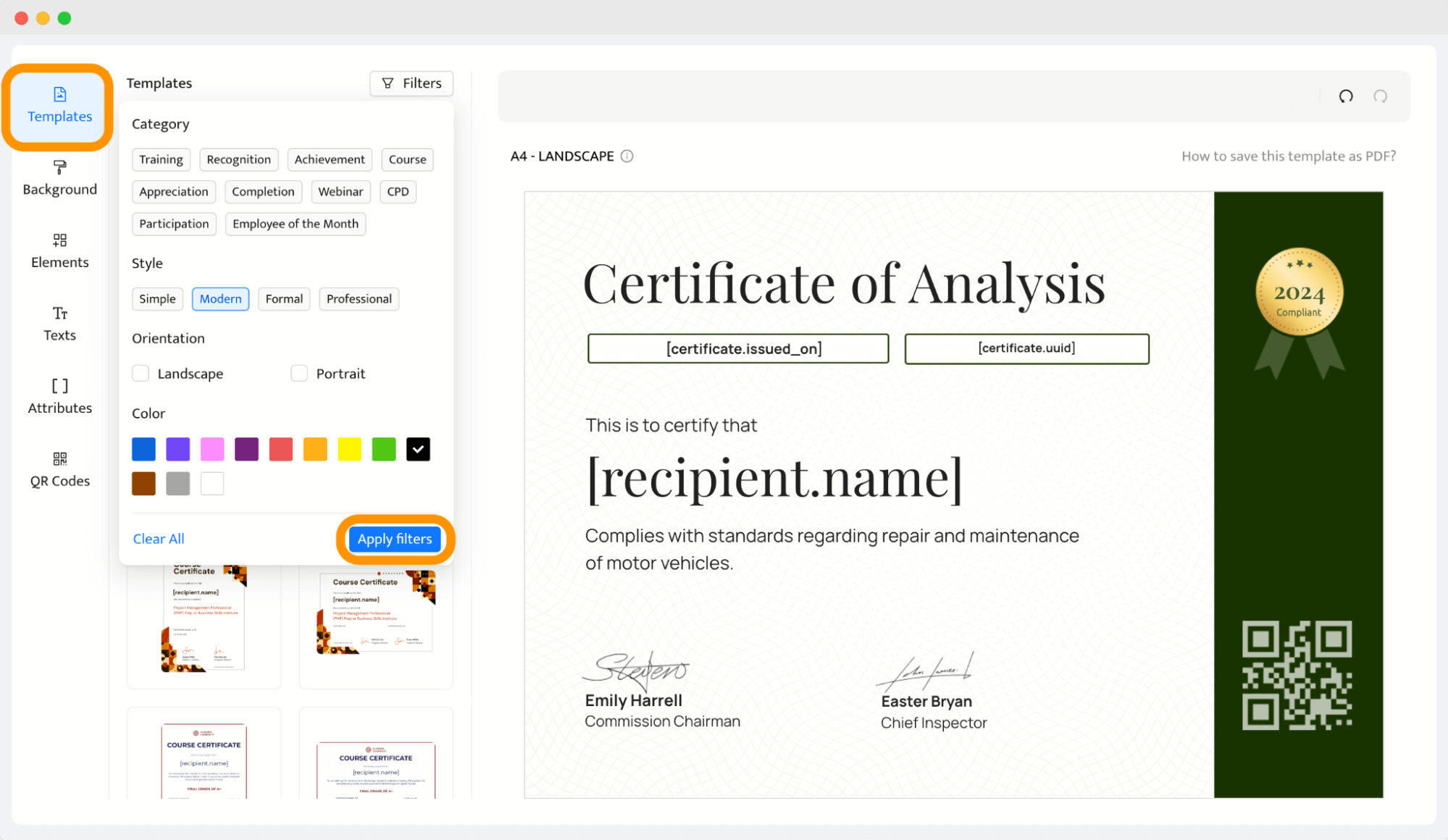Pick the red color swatch

click(x=281, y=449)
